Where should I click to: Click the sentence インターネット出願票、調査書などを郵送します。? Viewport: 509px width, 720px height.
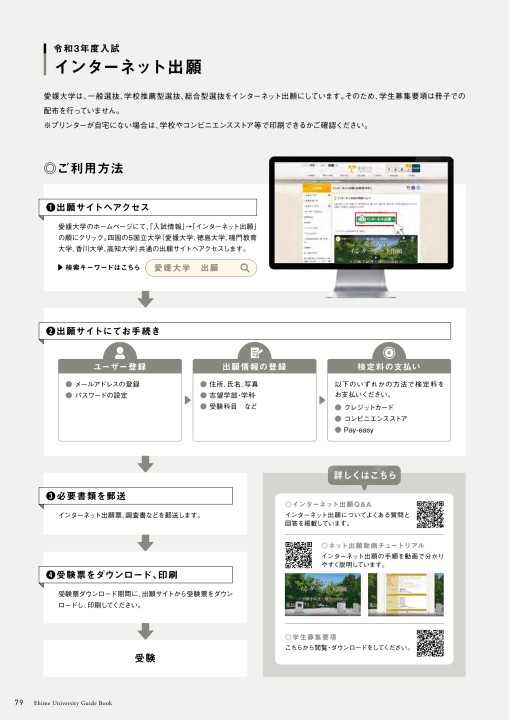(130, 515)
